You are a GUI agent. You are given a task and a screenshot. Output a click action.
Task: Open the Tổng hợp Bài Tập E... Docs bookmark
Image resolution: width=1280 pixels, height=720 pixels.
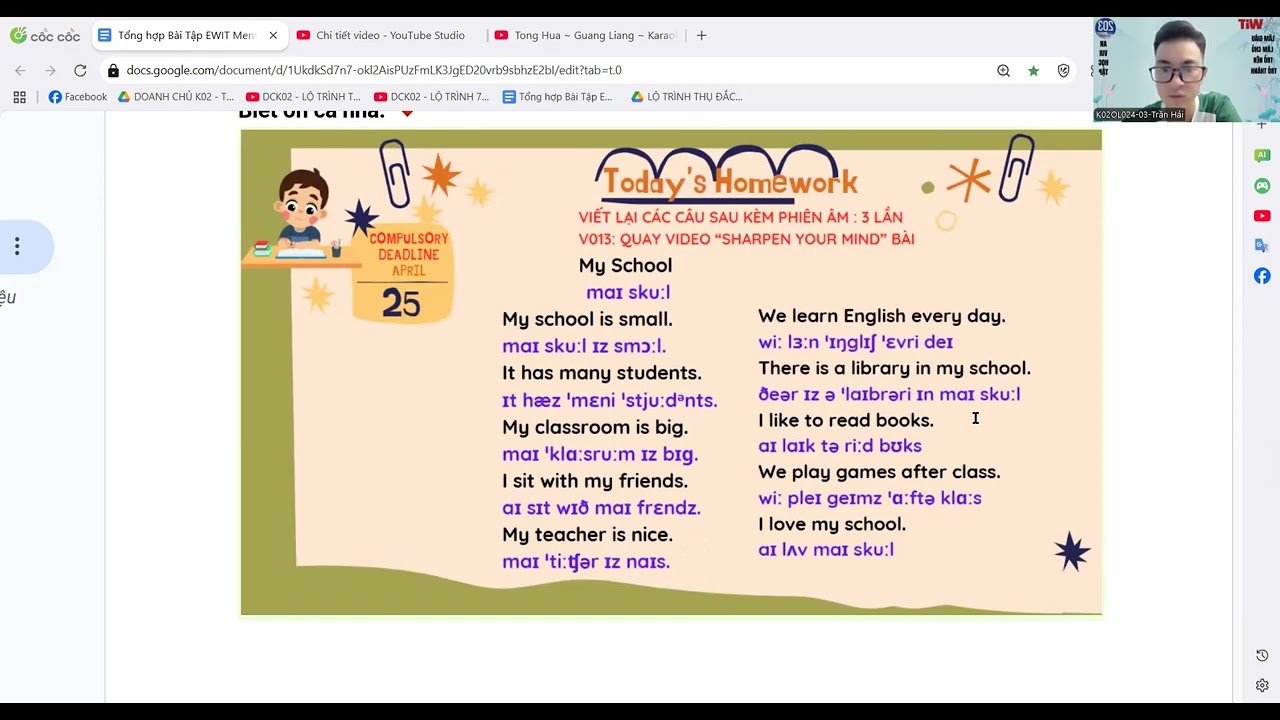(557, 97)
